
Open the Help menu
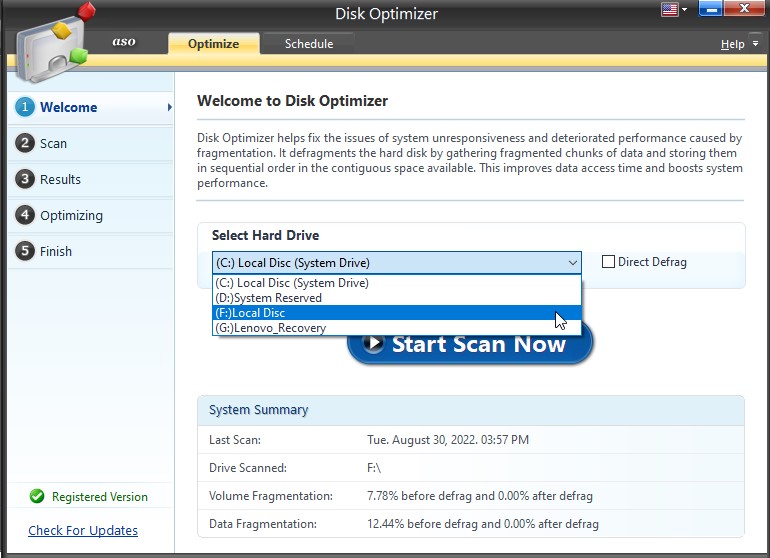click(732, 44)
